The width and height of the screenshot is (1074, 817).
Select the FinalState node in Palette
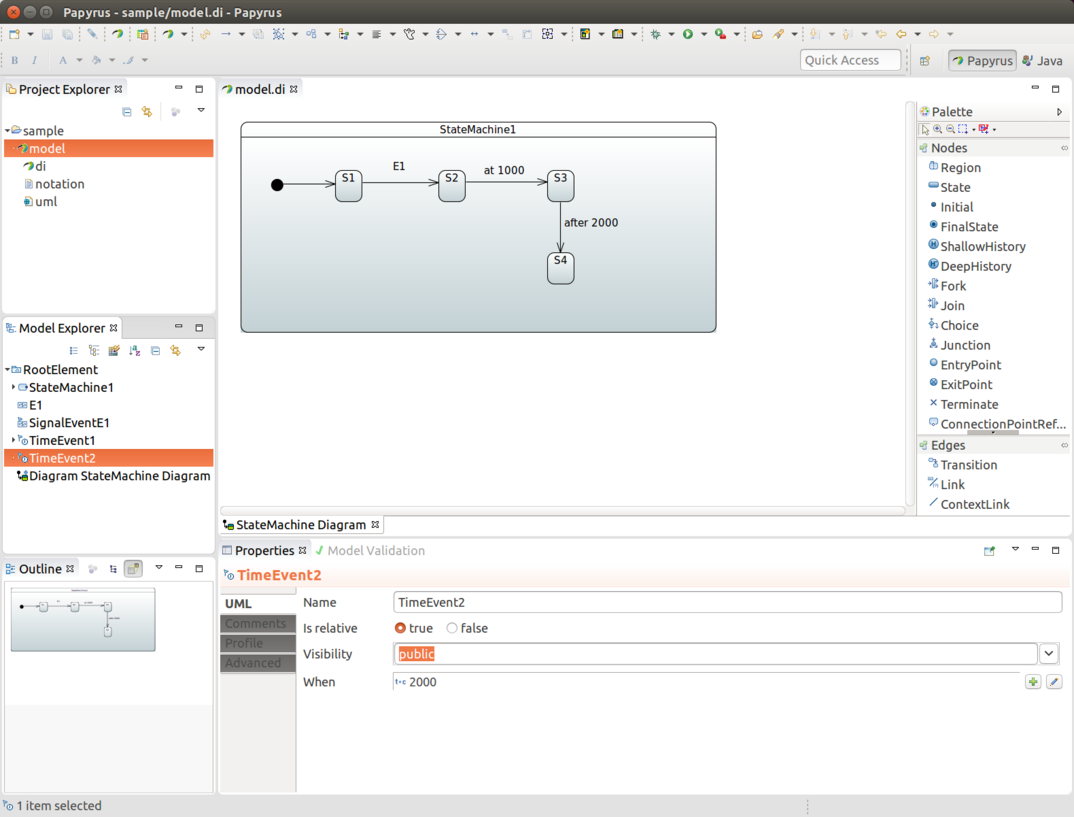963,227
